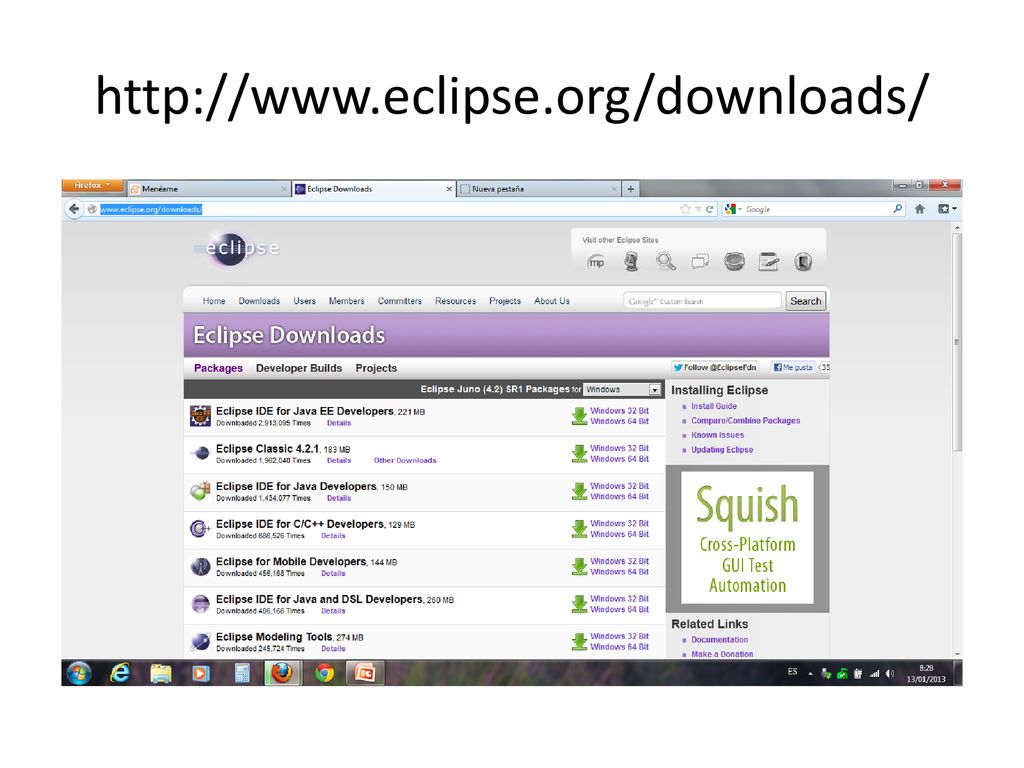Screen dimensions: 1024x768
Task: Click the Google Custom Search field on the page
Action: click(x=702, y=301)
